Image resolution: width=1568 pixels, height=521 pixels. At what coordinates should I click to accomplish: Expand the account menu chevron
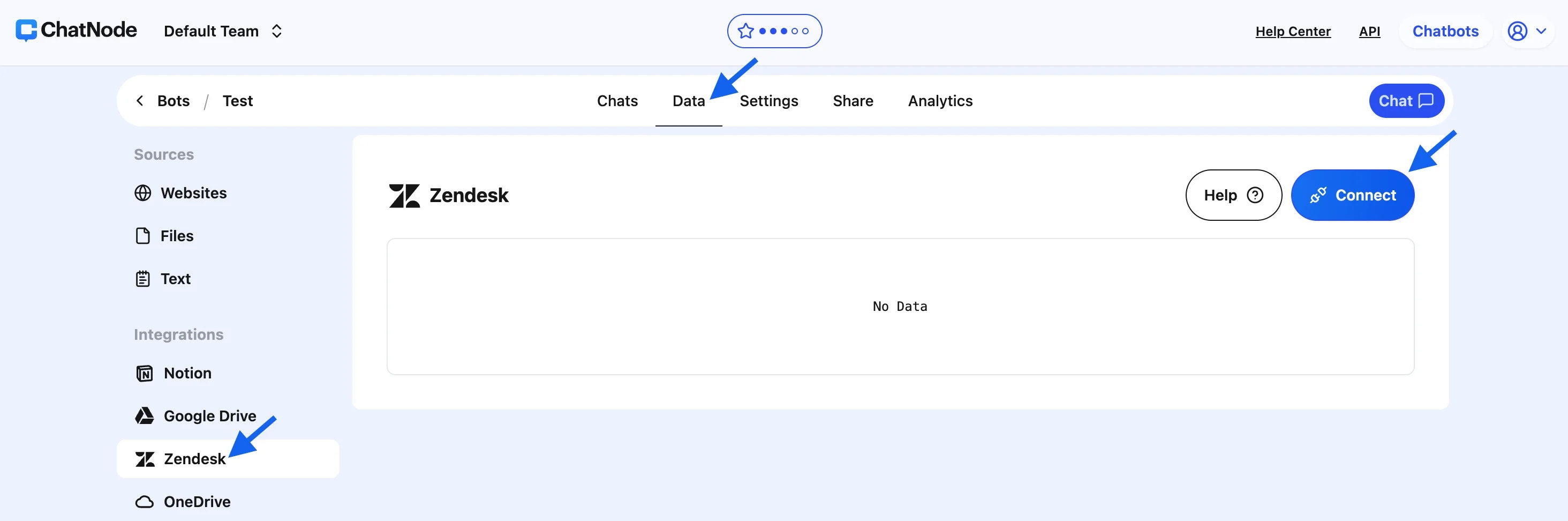click(x=1542, y=31)
